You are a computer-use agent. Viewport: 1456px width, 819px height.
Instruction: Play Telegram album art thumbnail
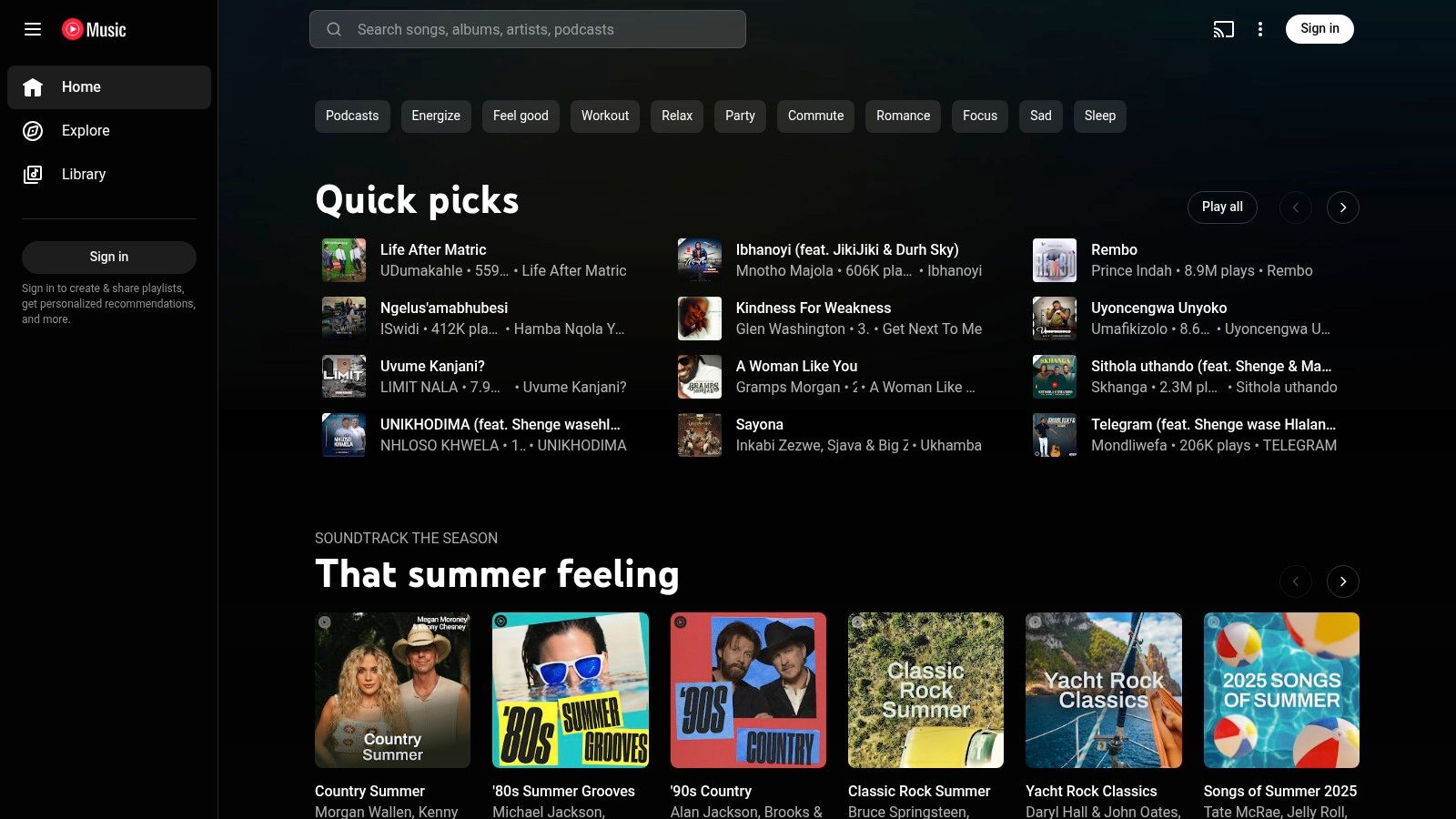pos(1055,435)
